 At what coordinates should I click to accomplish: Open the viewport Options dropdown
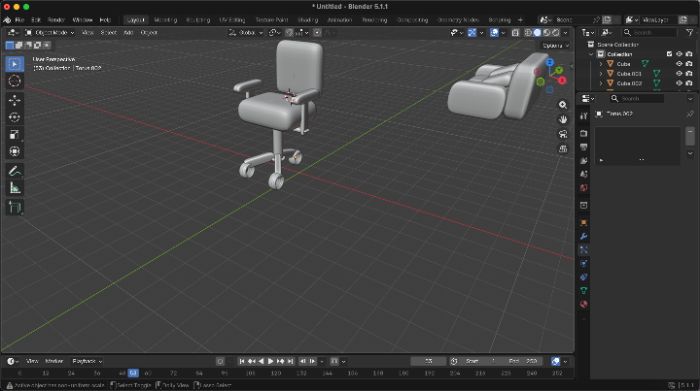555,46
